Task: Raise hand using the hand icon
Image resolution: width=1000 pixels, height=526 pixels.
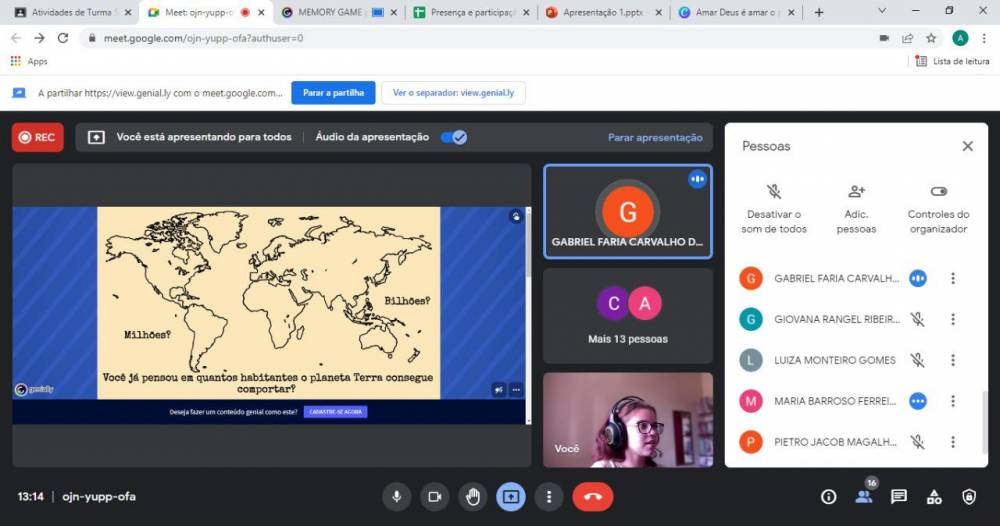Action: coord(473,496)
